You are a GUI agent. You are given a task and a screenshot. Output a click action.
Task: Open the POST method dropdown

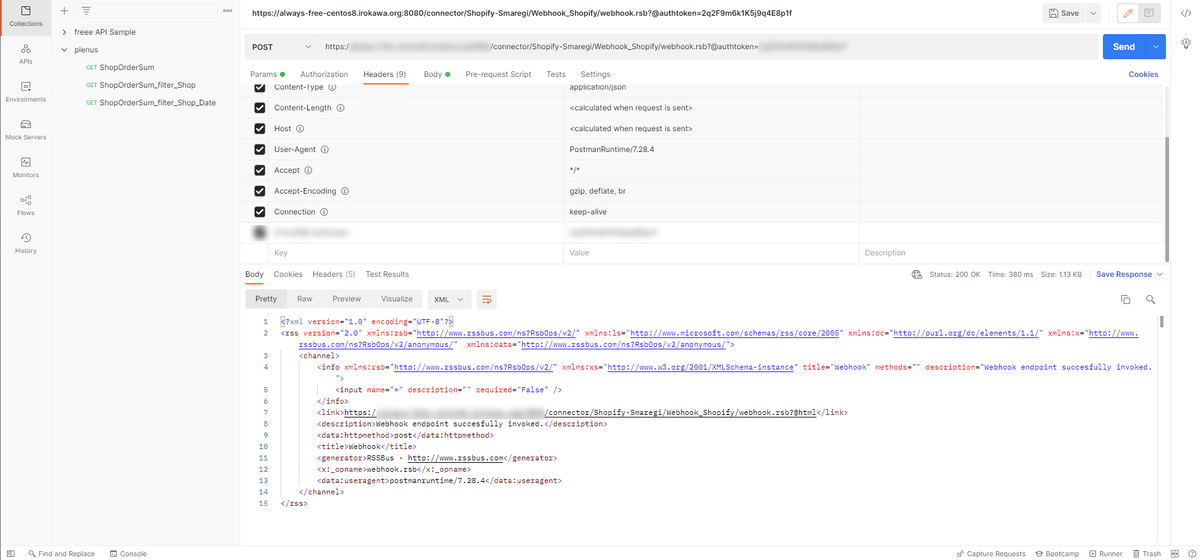[281, 47]
